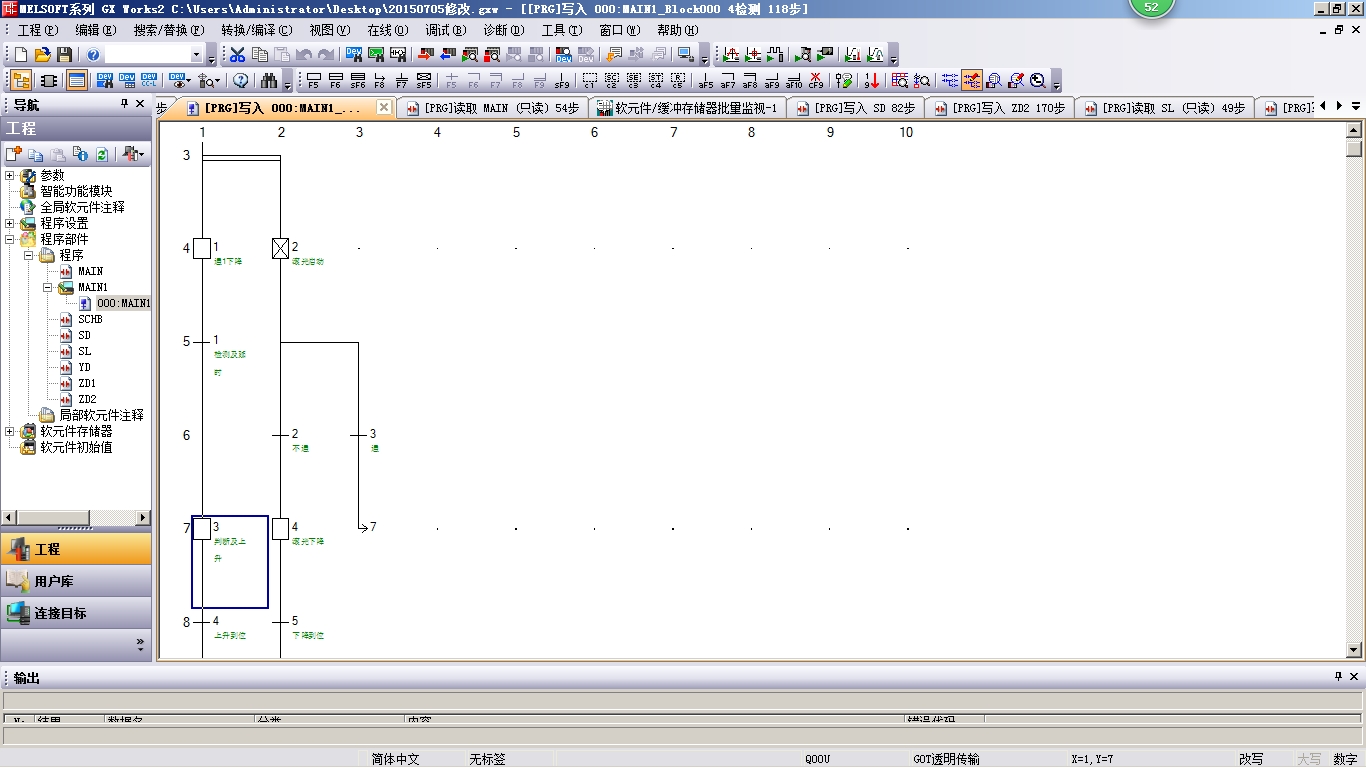Open the toolbar search combo box dropdown
The height and width of the screenshot is (768, 1366).
(196, 55)
